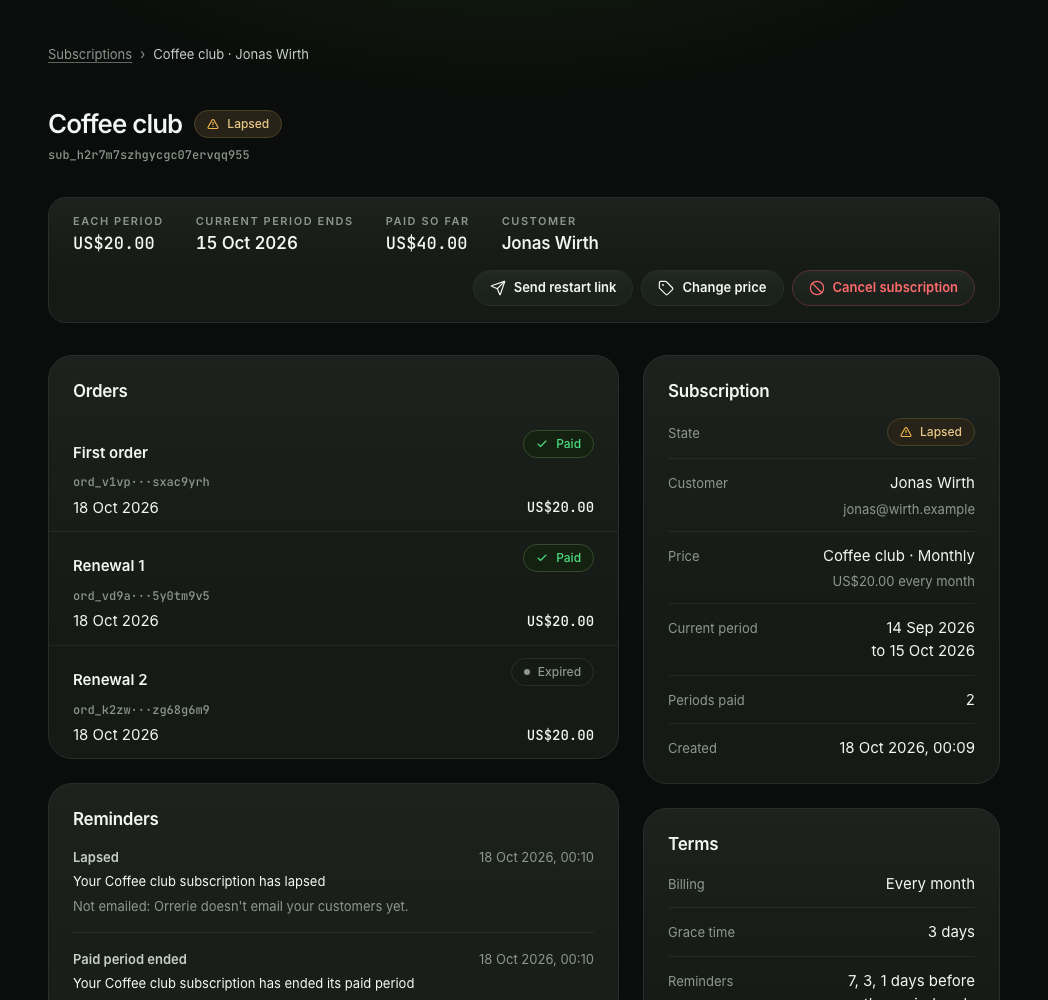
Task: Click the warning triangle in the State row badge
Action: (906, 432)
